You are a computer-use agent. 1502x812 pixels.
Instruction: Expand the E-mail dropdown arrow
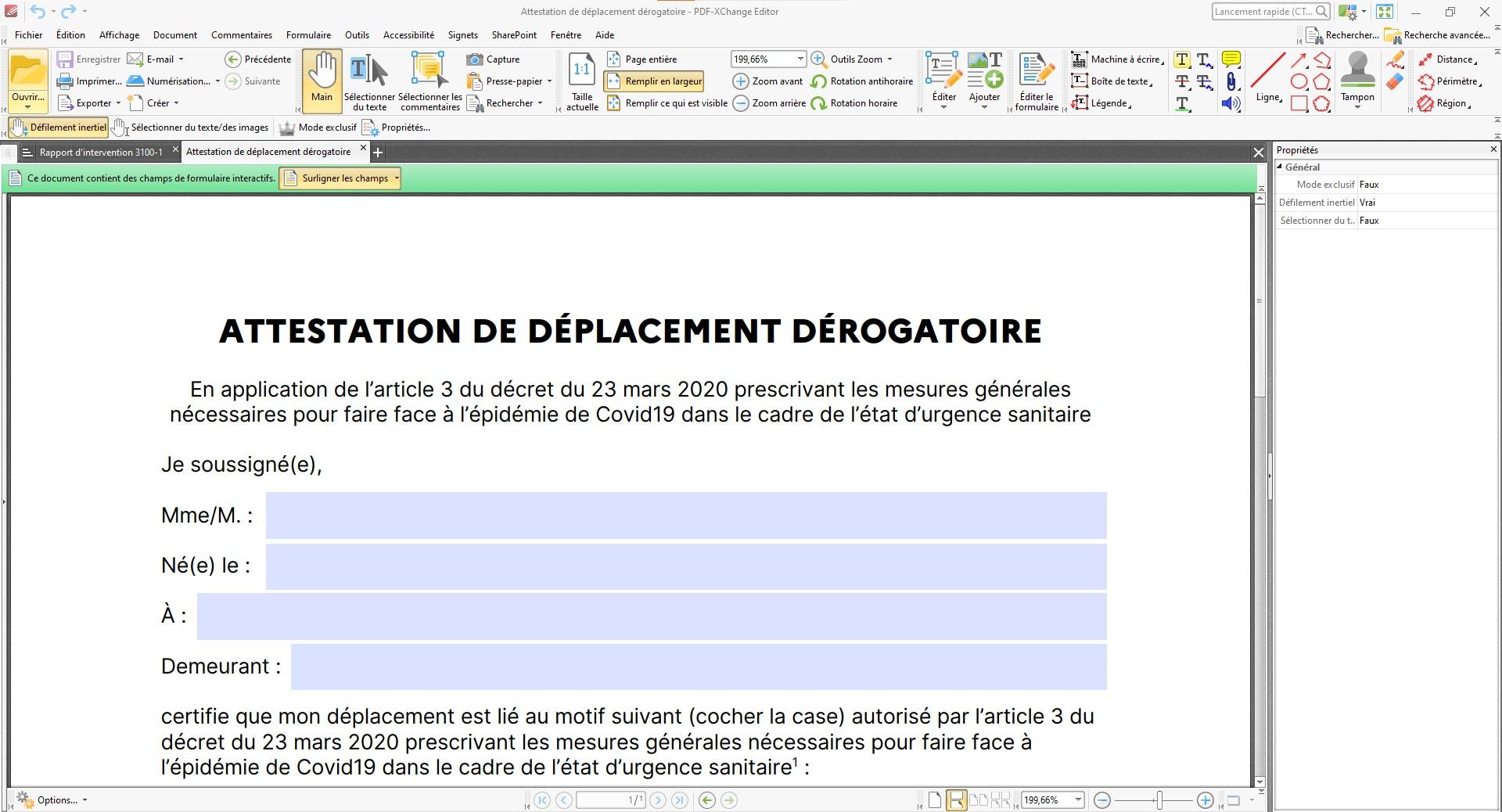click(181, 59)
